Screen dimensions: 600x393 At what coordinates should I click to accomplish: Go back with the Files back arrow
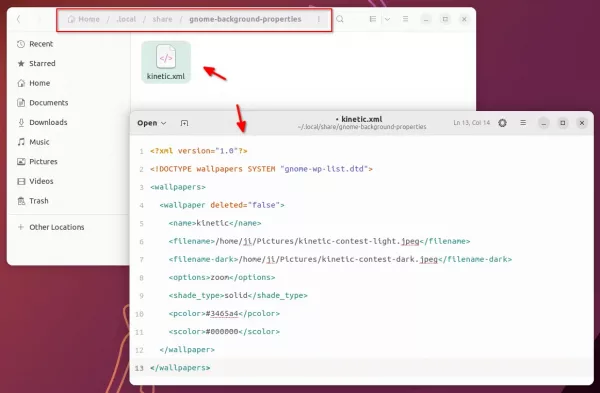coord(18,19)
